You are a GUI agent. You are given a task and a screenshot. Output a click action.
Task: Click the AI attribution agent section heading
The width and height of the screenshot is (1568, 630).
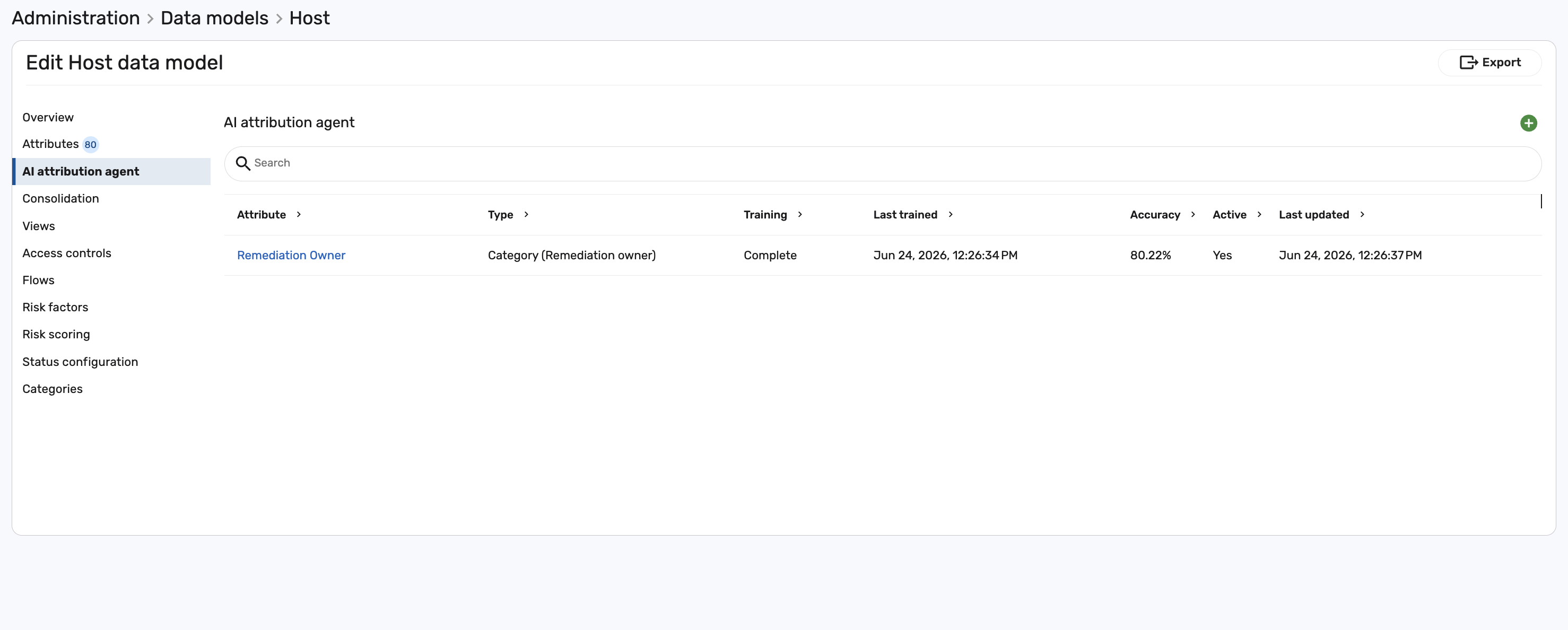click(289, 122)
